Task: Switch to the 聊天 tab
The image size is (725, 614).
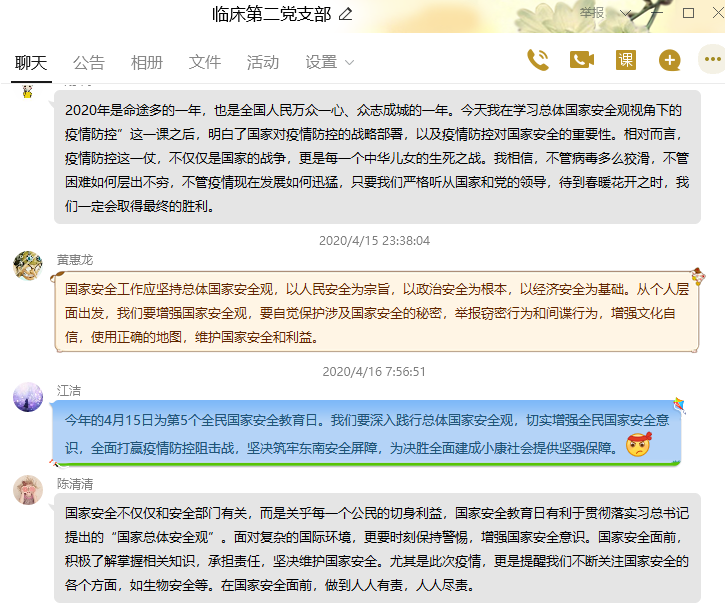Action: [x=31, y=62]
